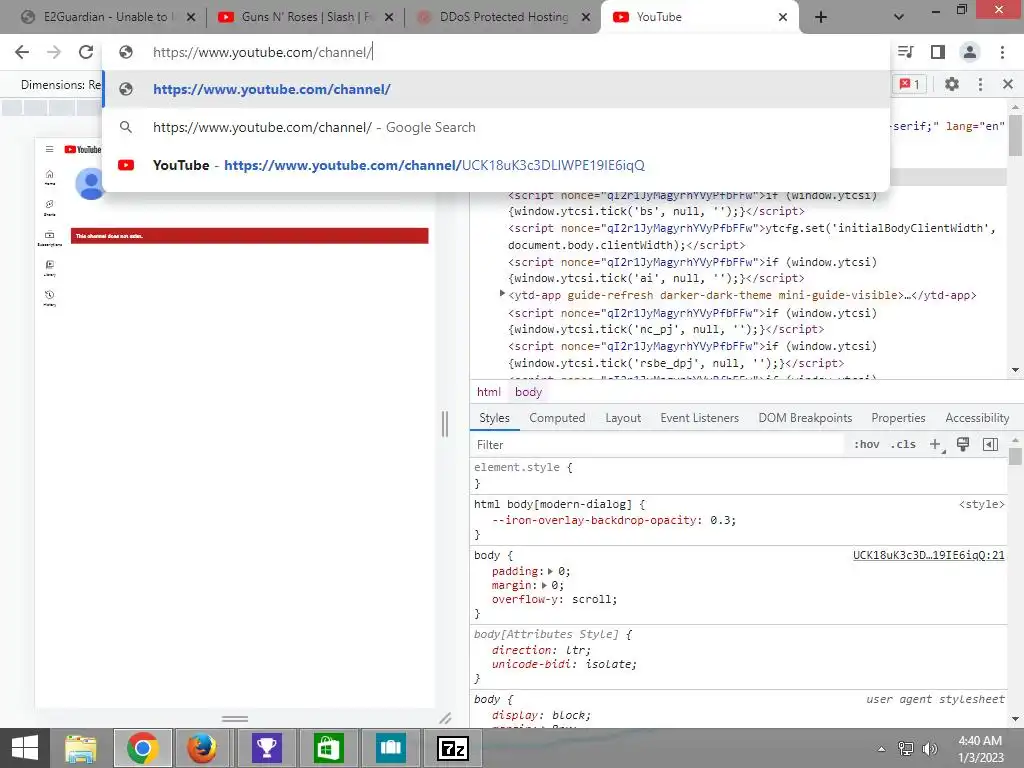Reload the page with refresh icon
The height and width of the screenshot is (768, 1024).
pyautogui.click(x=86, y=52)
